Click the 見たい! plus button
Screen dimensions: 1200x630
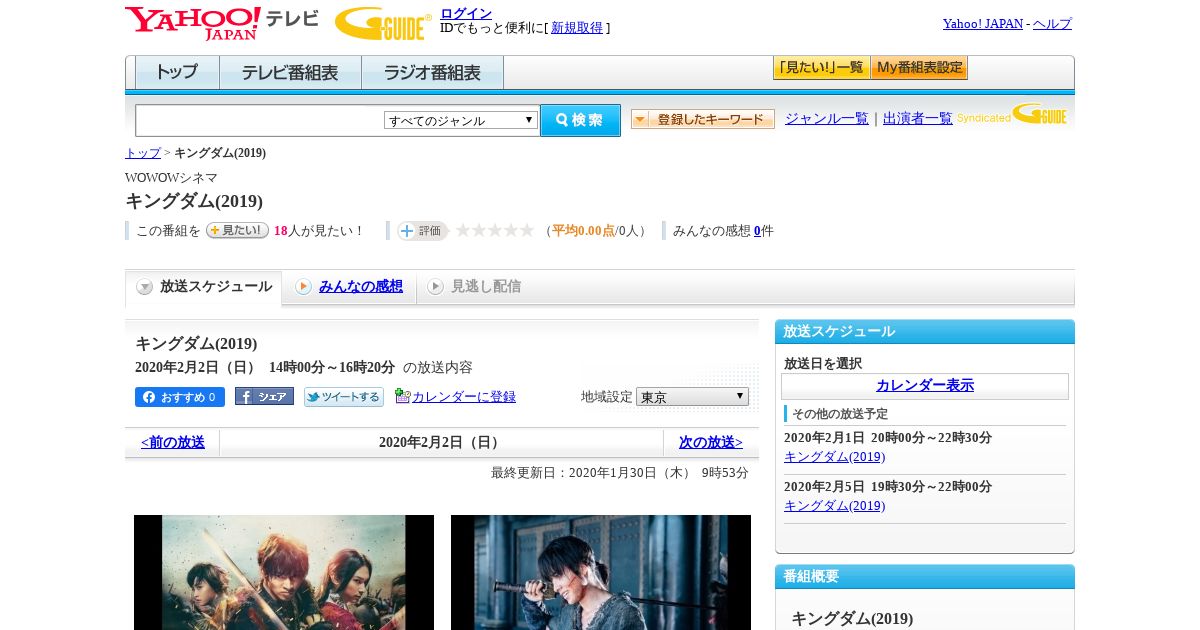pyautogui.click(x=237, y=230)
